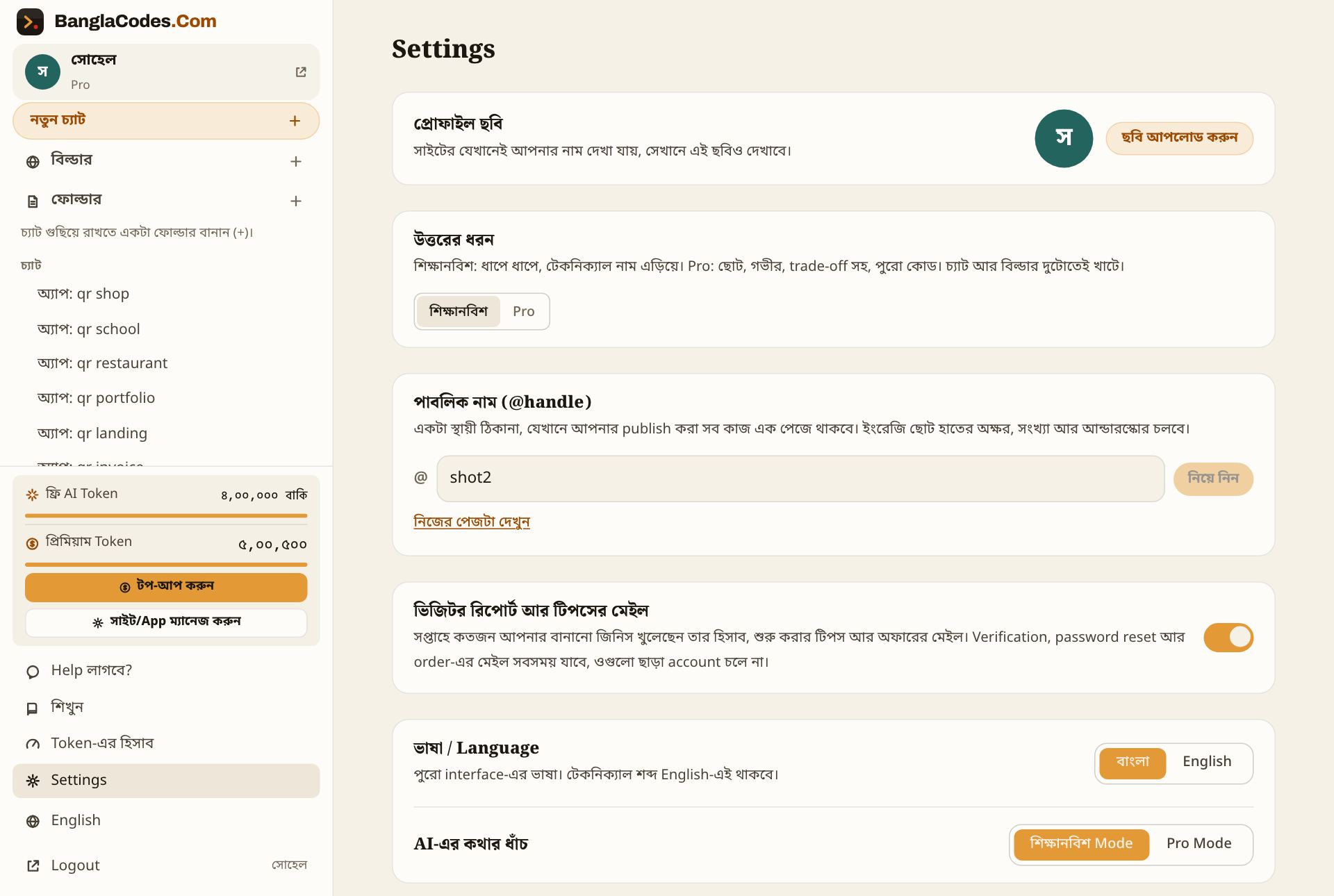The image size is (1334, 896).
Task: Click the ফ্রি AI Token progress bar
Action: (x=166, y=516)
